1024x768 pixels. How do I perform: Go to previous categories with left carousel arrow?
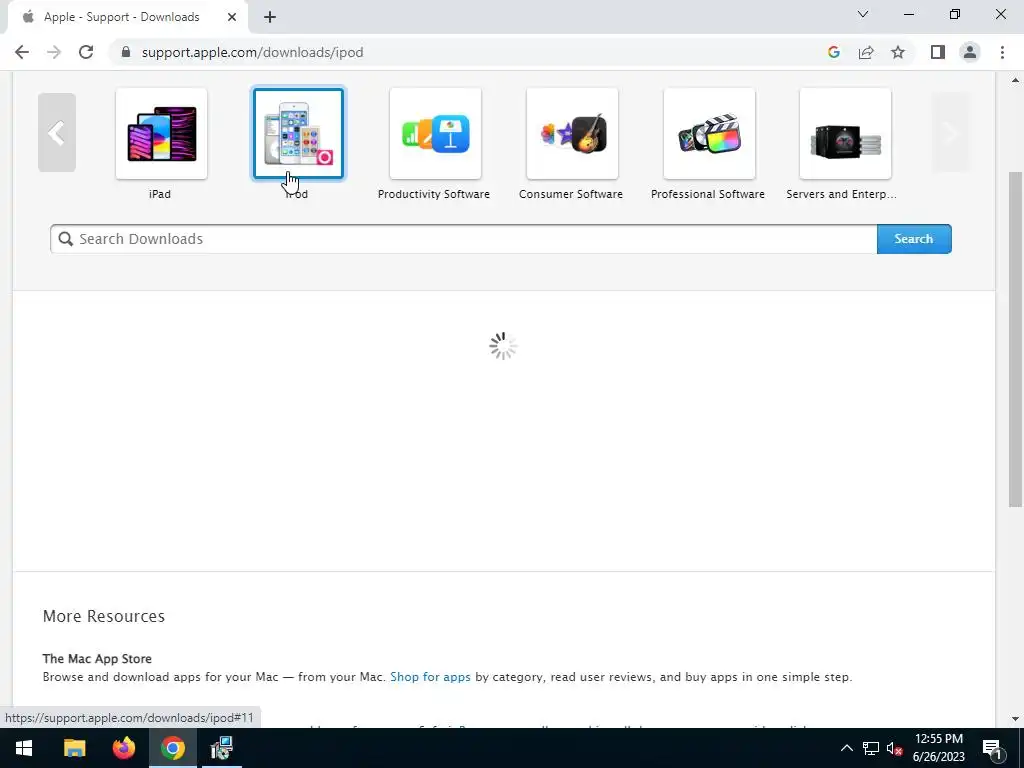[x=57, y=133]
